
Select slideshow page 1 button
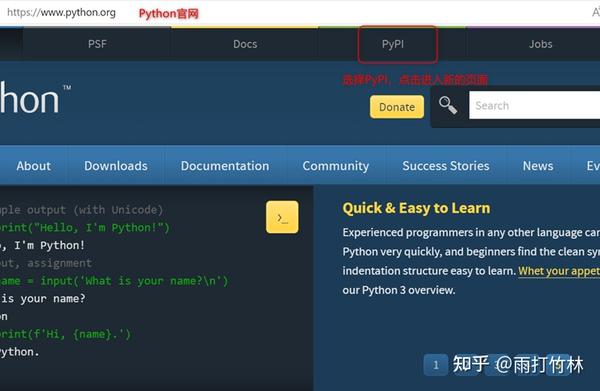tap(435, 365)
